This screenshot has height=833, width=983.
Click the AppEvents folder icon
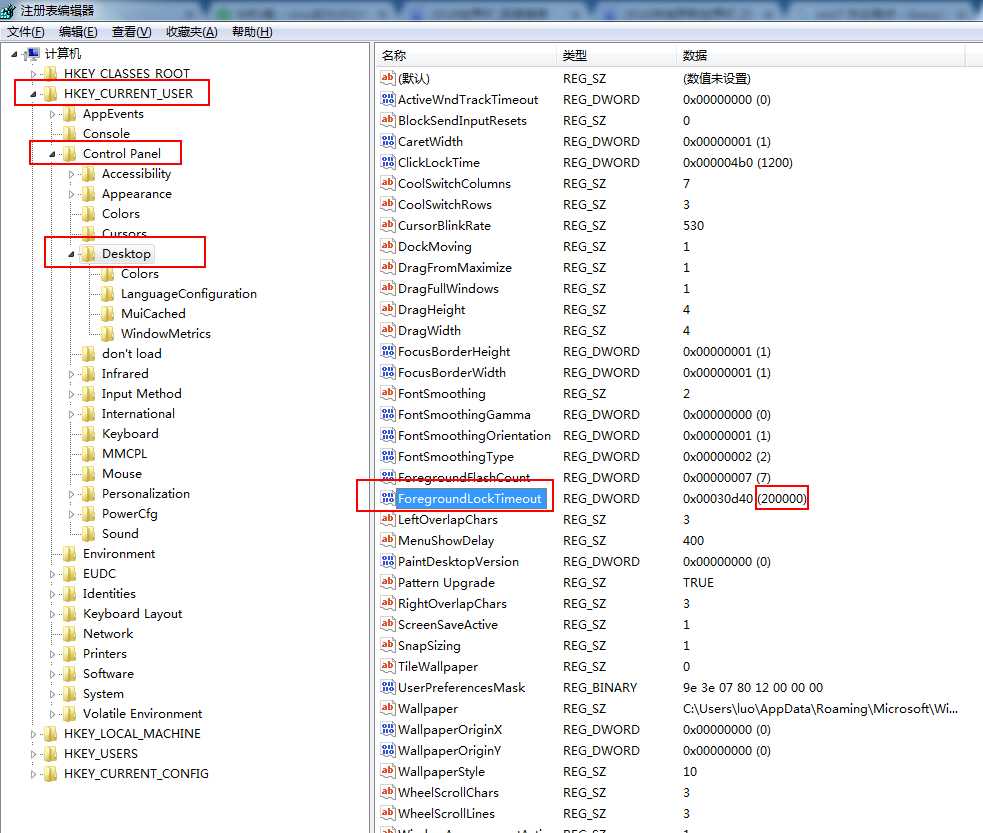(70, 114)
